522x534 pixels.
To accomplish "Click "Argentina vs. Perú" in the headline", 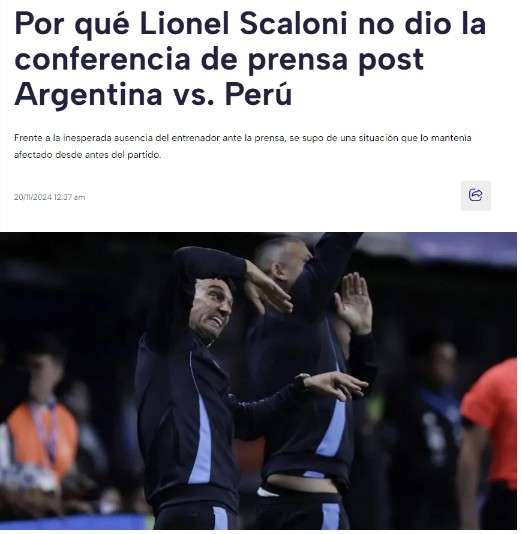I will tap(153, 94).
